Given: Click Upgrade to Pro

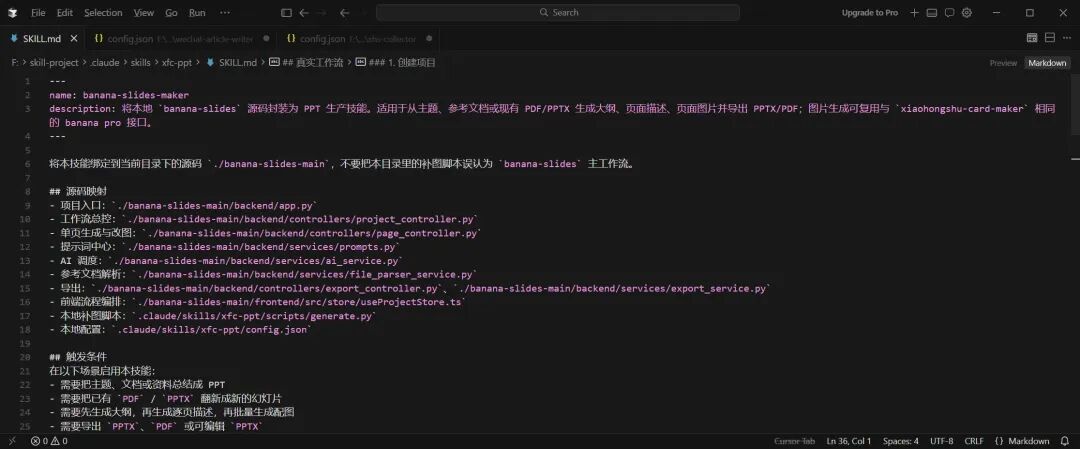Looking at the screenshot, I should coord(869,12).
